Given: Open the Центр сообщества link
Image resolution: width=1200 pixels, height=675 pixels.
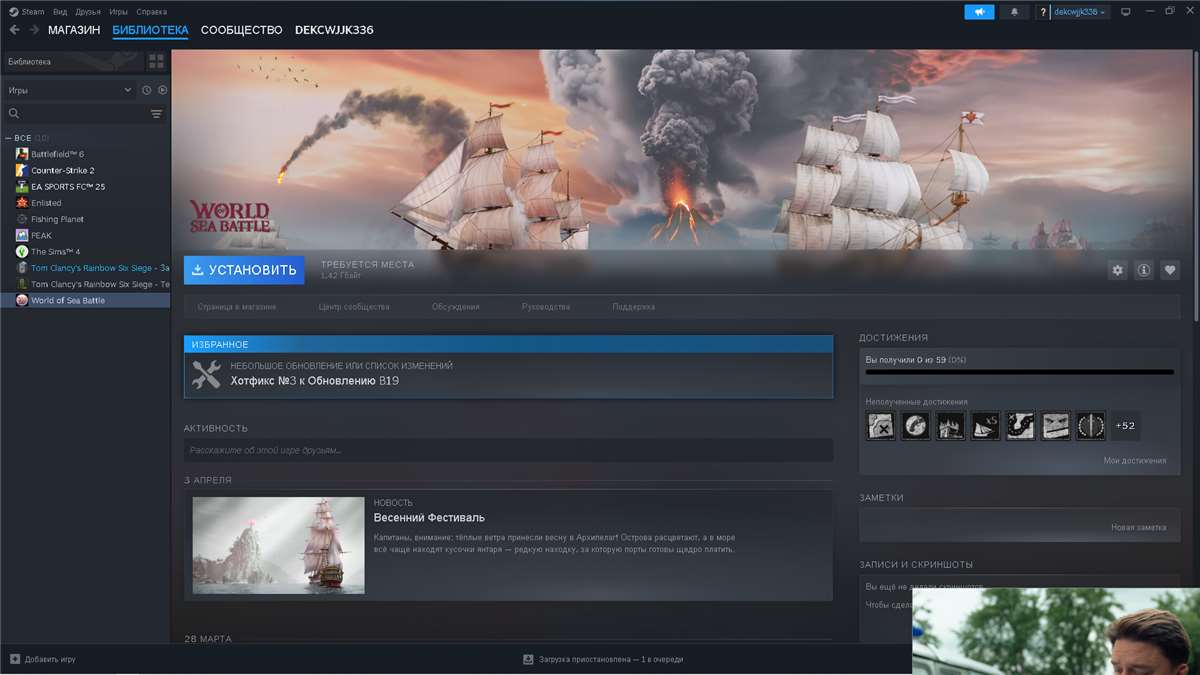Looking at the screenshot, I should (354, 307).
